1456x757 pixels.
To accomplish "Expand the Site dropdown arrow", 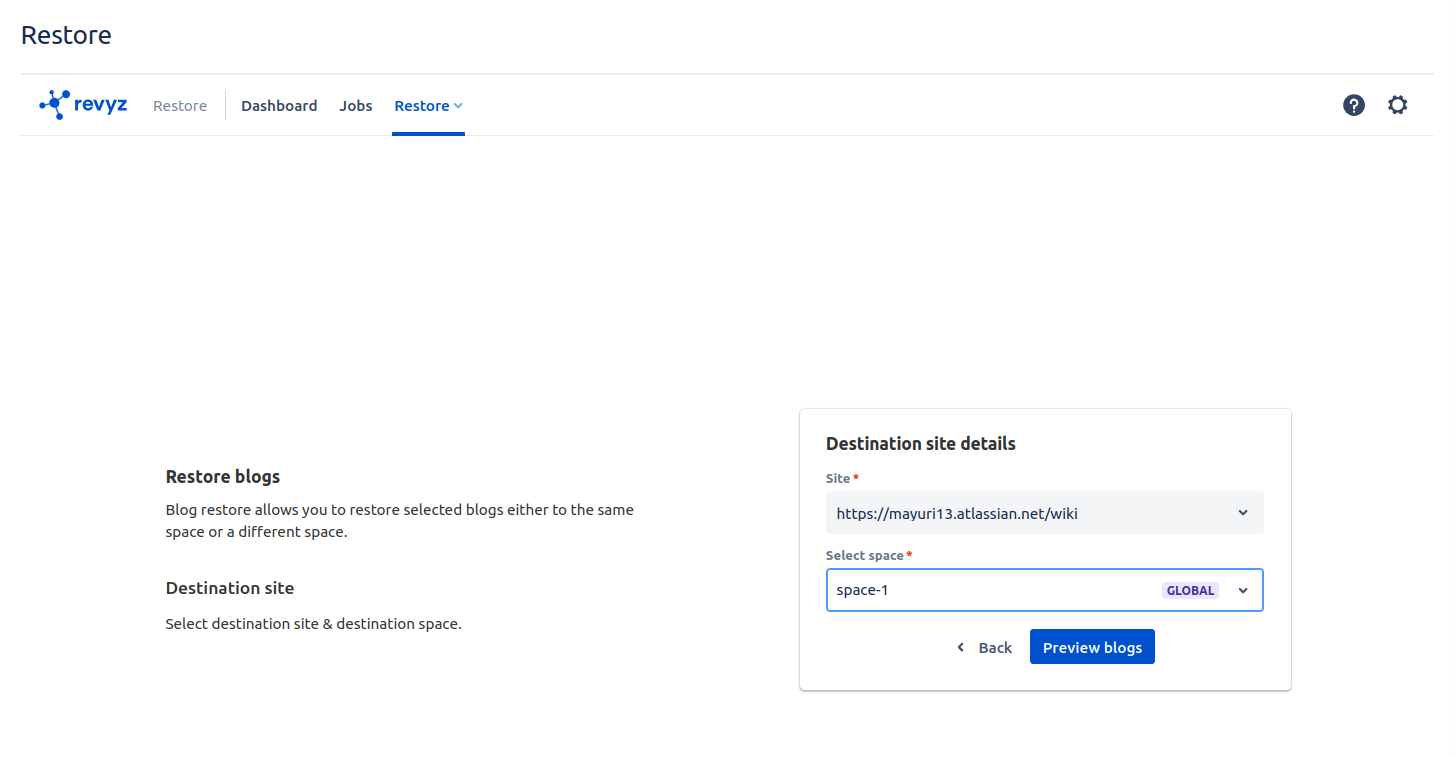I will (1243, 513).
